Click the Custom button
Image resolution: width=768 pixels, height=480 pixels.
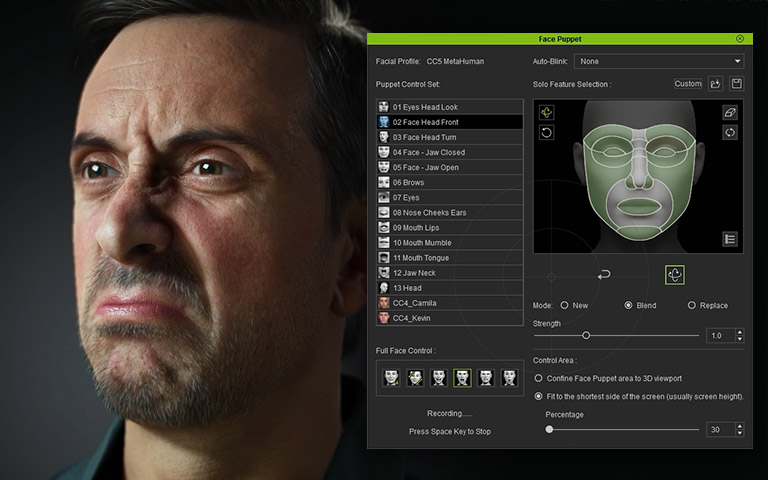(688, 84)
